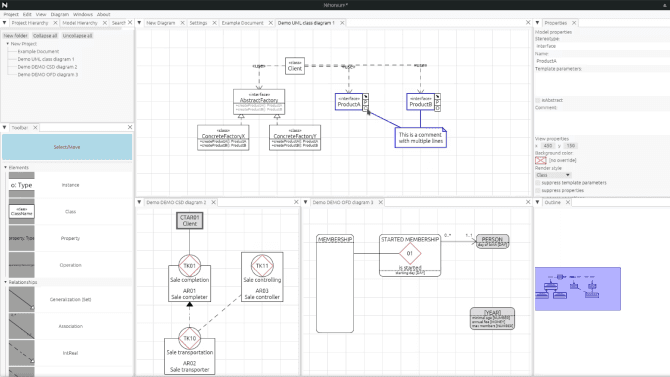Open the About menu

coord(103,15)
